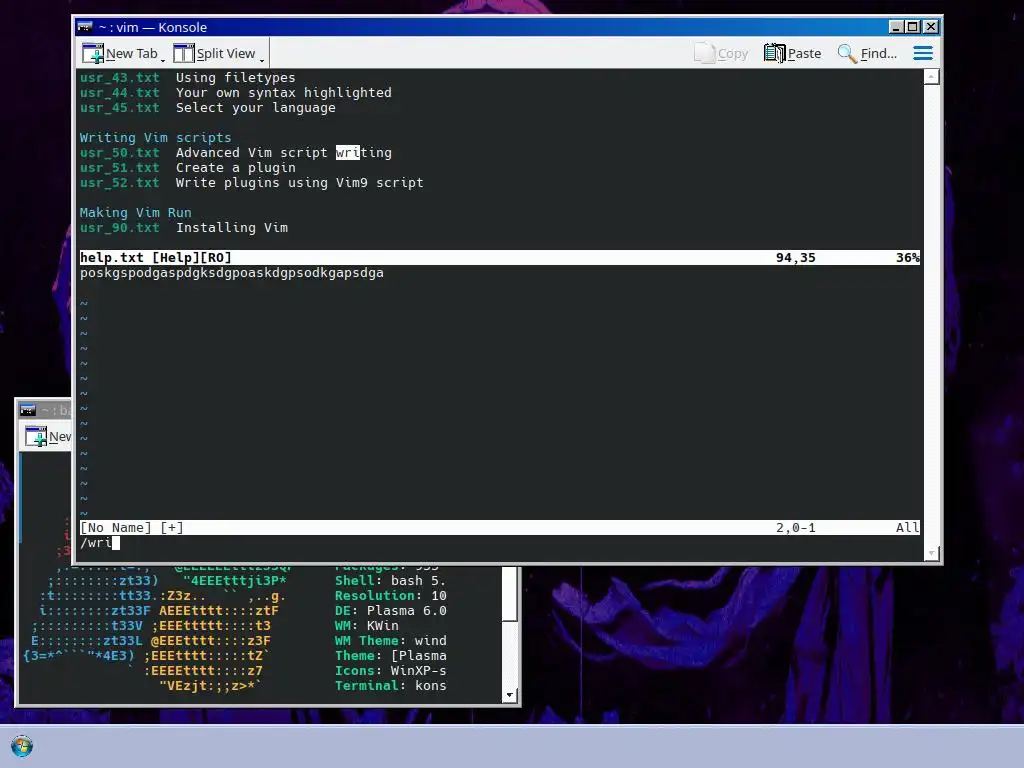Click the usr_45.txt help link
The height and width of the screenshot is (768, 1024).
click(120, 108)
